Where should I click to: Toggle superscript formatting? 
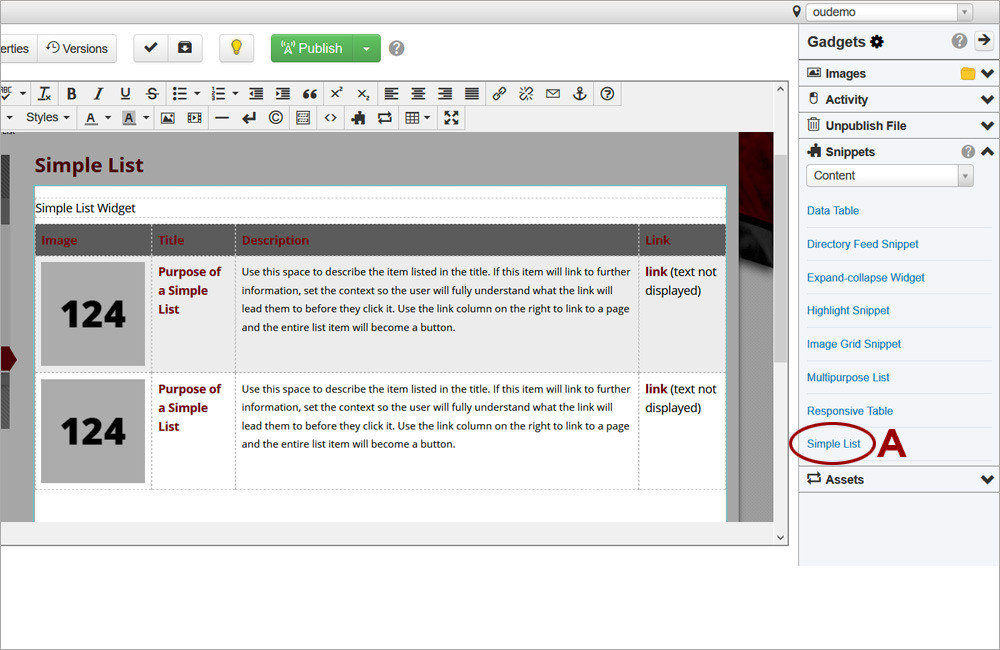[336, 94]
